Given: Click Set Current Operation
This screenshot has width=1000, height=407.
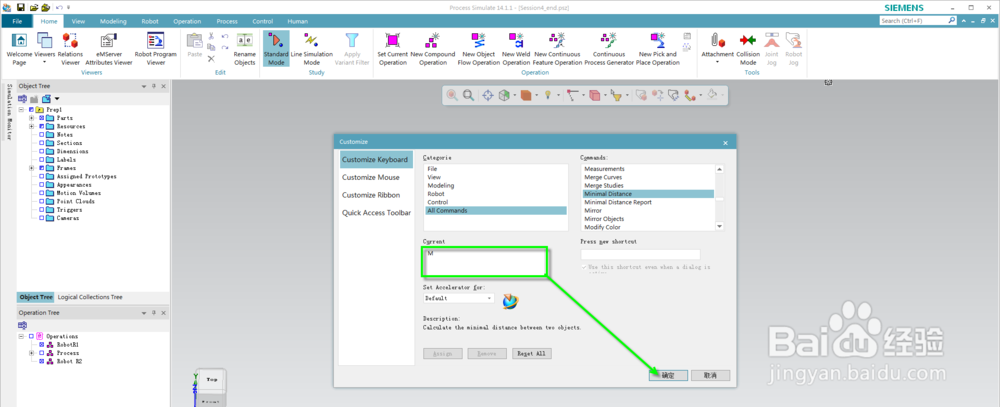Looking at the screenshot, I should coord(392,48).
